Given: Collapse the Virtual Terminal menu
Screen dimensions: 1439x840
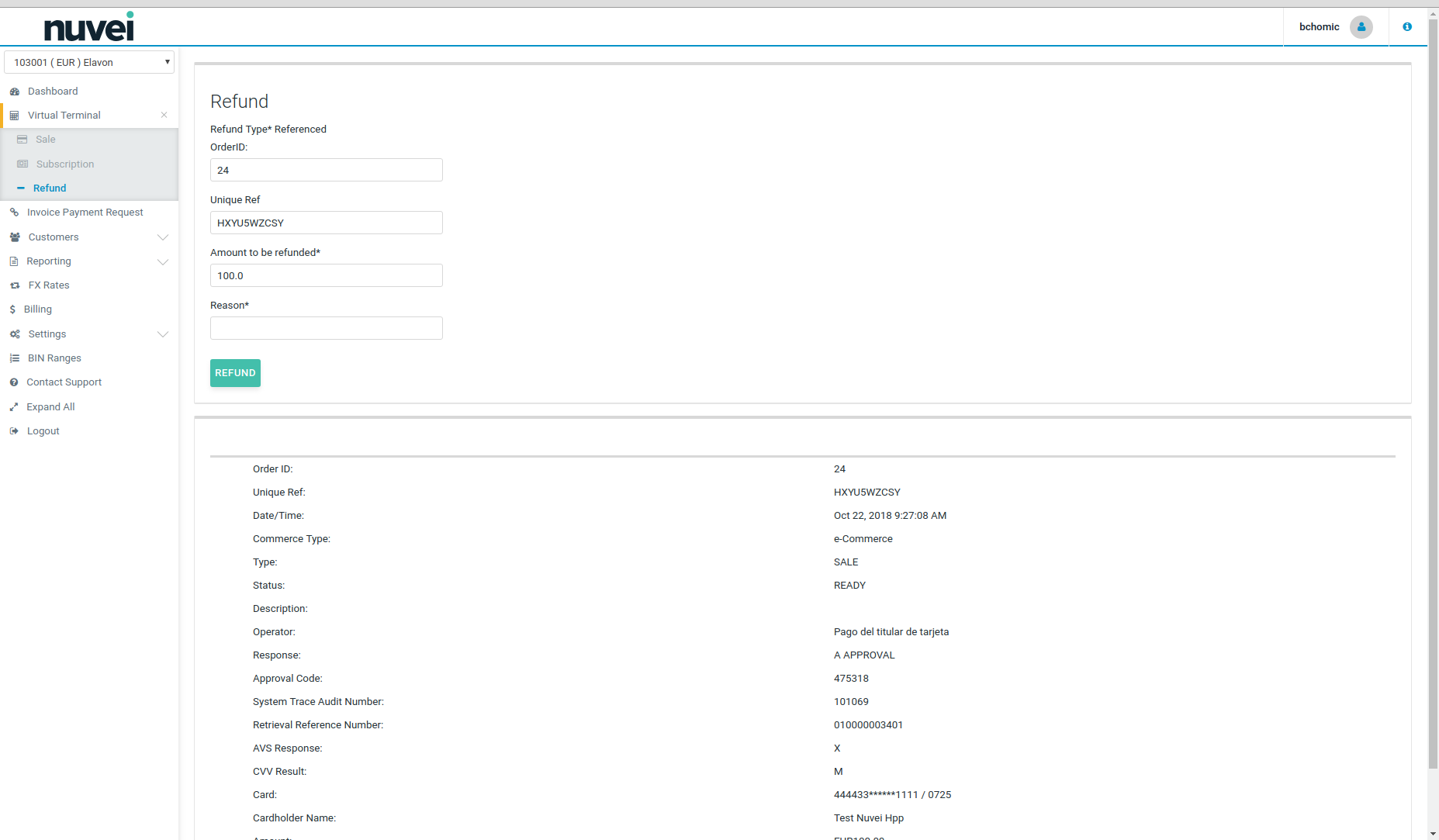Looking at the screenshot, I should (164, 116).
